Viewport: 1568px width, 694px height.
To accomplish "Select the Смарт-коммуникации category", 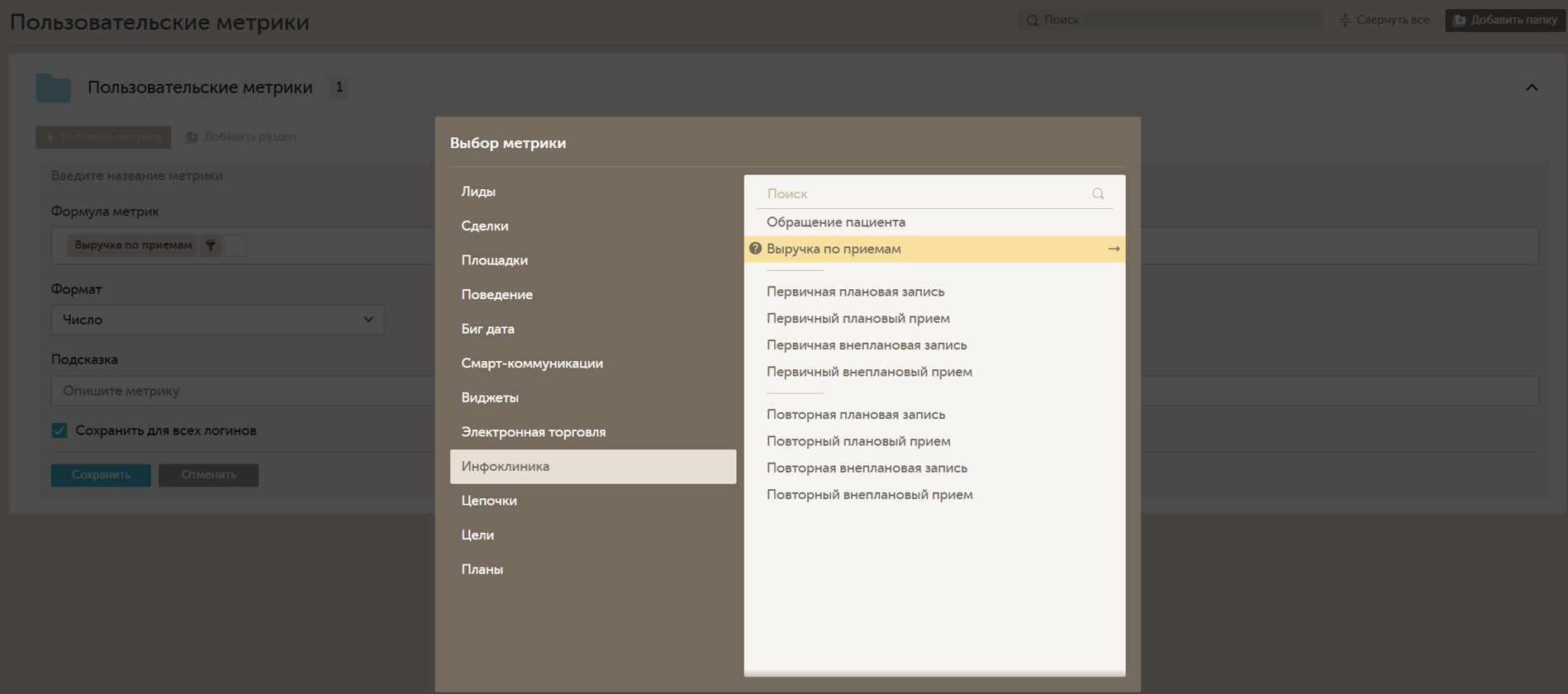I will pos(593,364).
